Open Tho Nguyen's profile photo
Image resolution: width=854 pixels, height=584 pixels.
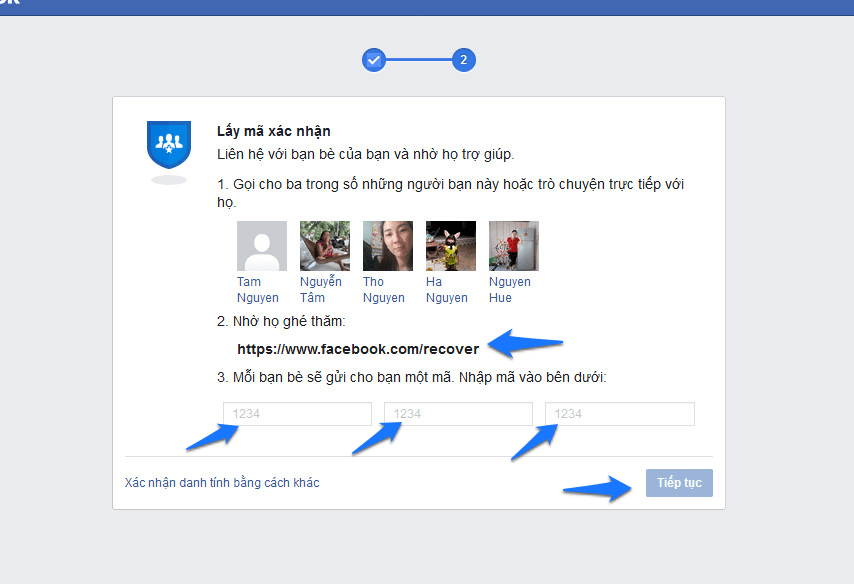click(388, 246)
